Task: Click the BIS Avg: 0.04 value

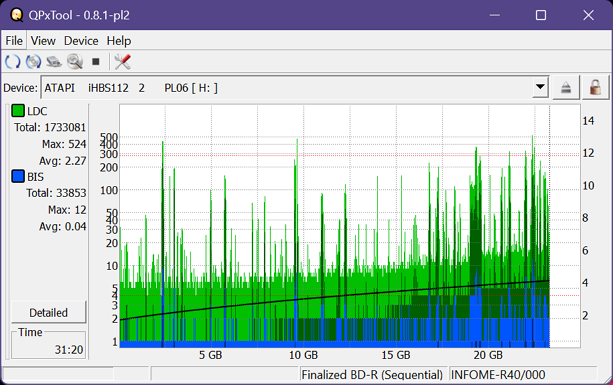Action: [x=63, y=226]
